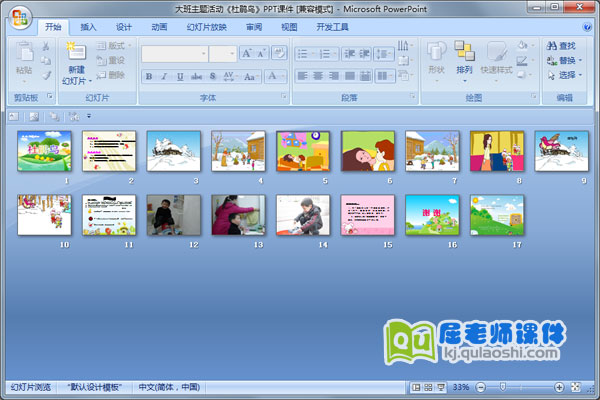This screenshot has height=400, width=600.
Task: Open the Quick Styles (快速样式) dropdown
Action: click(496, 61)
